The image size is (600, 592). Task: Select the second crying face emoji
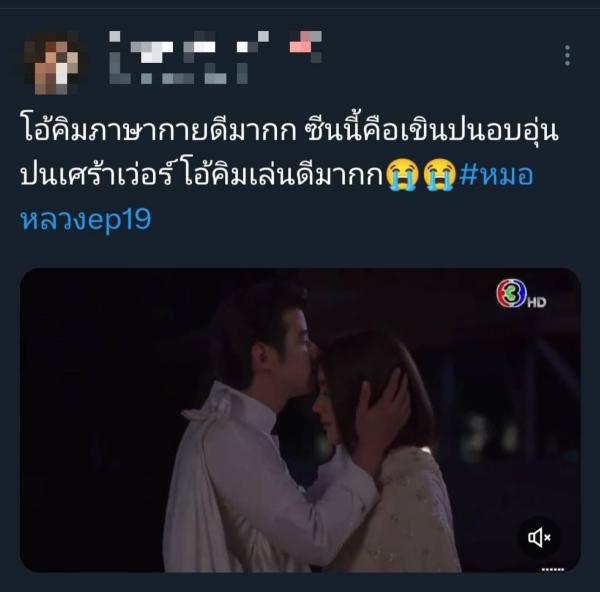[x=439, y=175]
